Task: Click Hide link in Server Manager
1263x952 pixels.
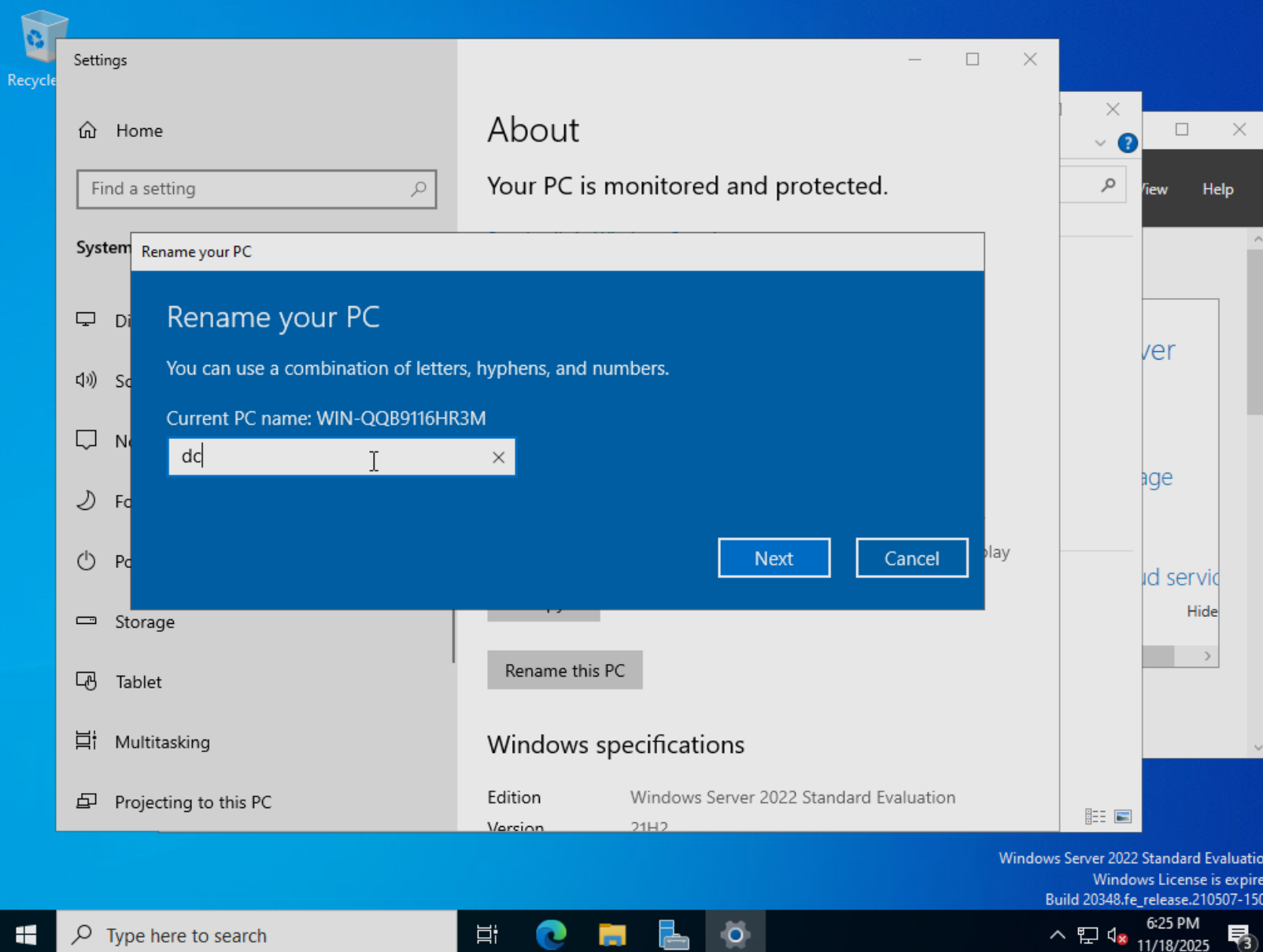Action: coord(1202,611)
